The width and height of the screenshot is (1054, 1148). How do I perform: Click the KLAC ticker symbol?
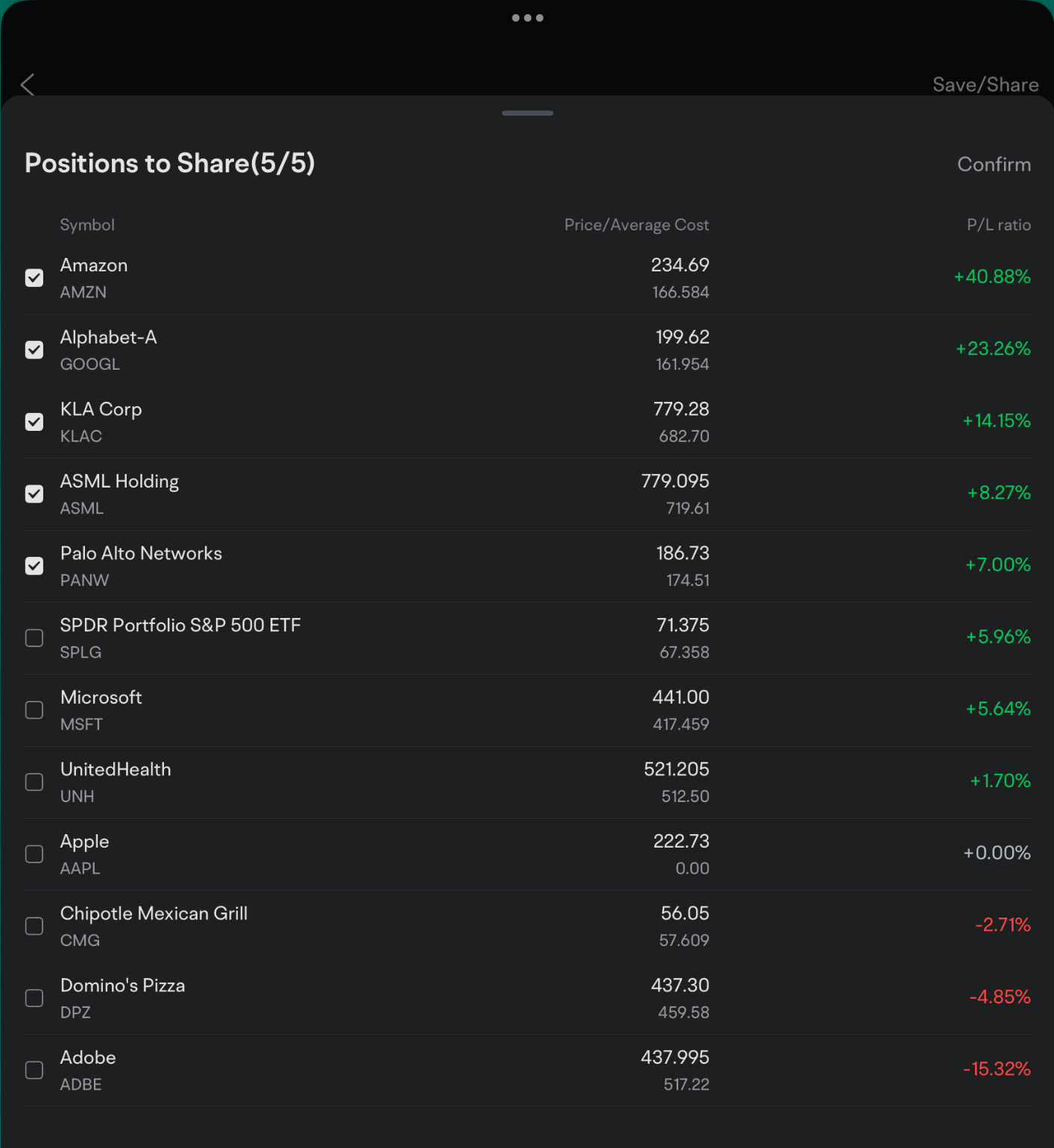coord(81,437)
